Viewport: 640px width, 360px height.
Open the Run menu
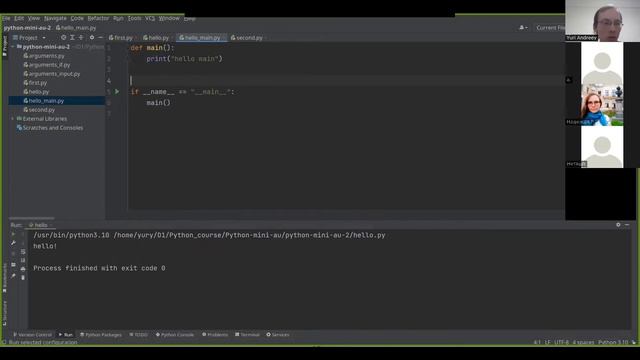pyautogui.click(x=118, y=18)
